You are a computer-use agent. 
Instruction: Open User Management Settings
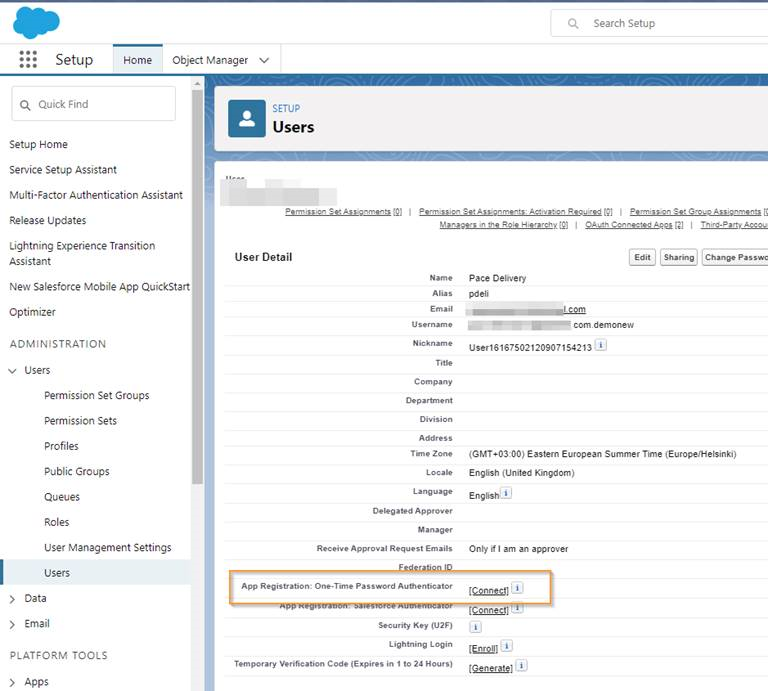coord(107,548)
